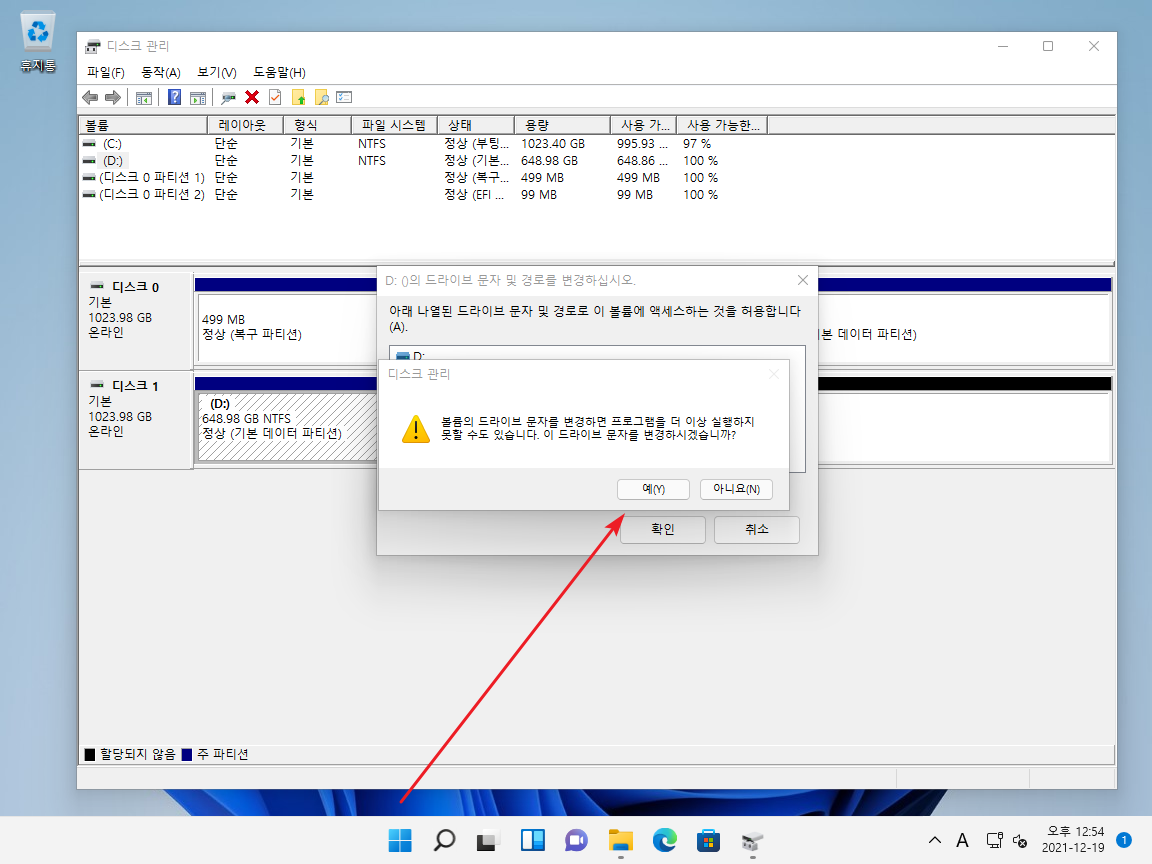Click the checklist settings toolbar icon

pos(344,97)
